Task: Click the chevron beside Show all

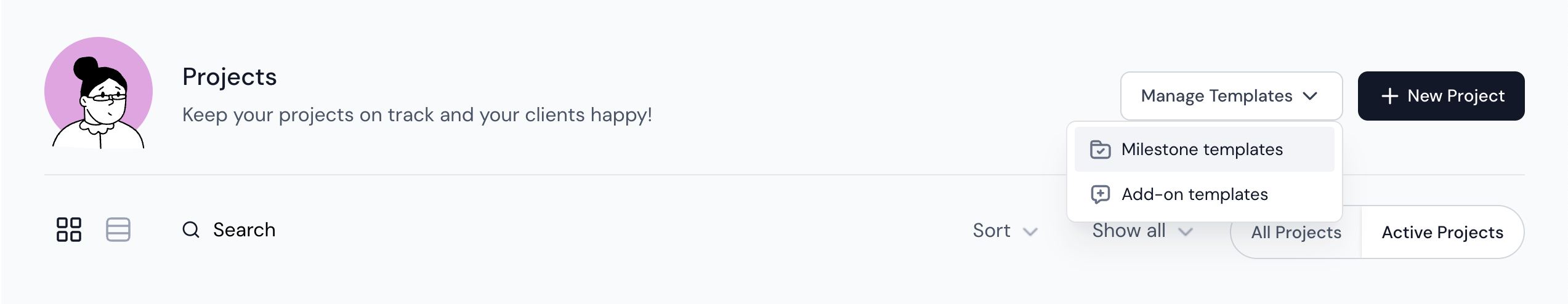Action: (1186, 232)
